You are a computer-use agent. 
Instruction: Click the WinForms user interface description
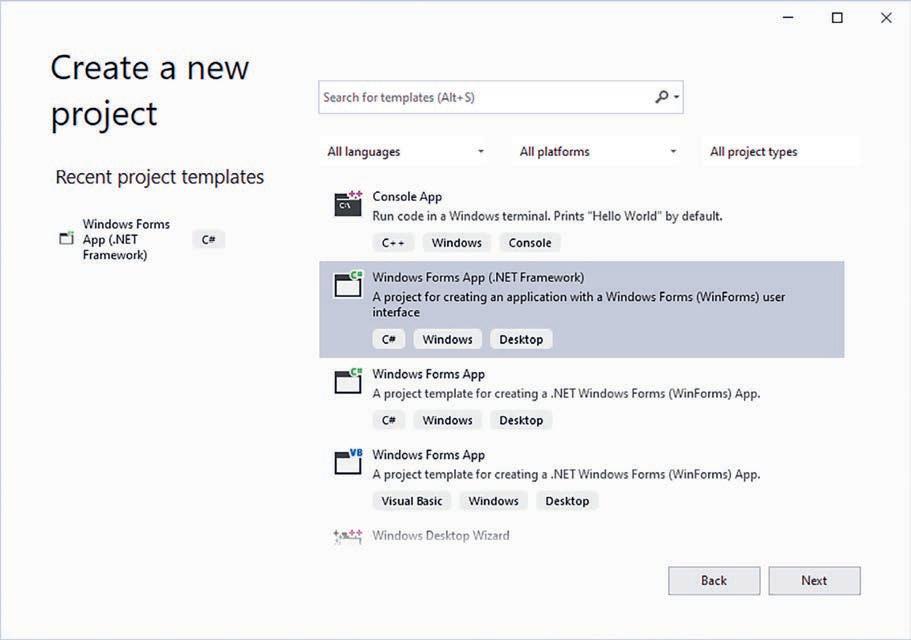click(579, 304)
